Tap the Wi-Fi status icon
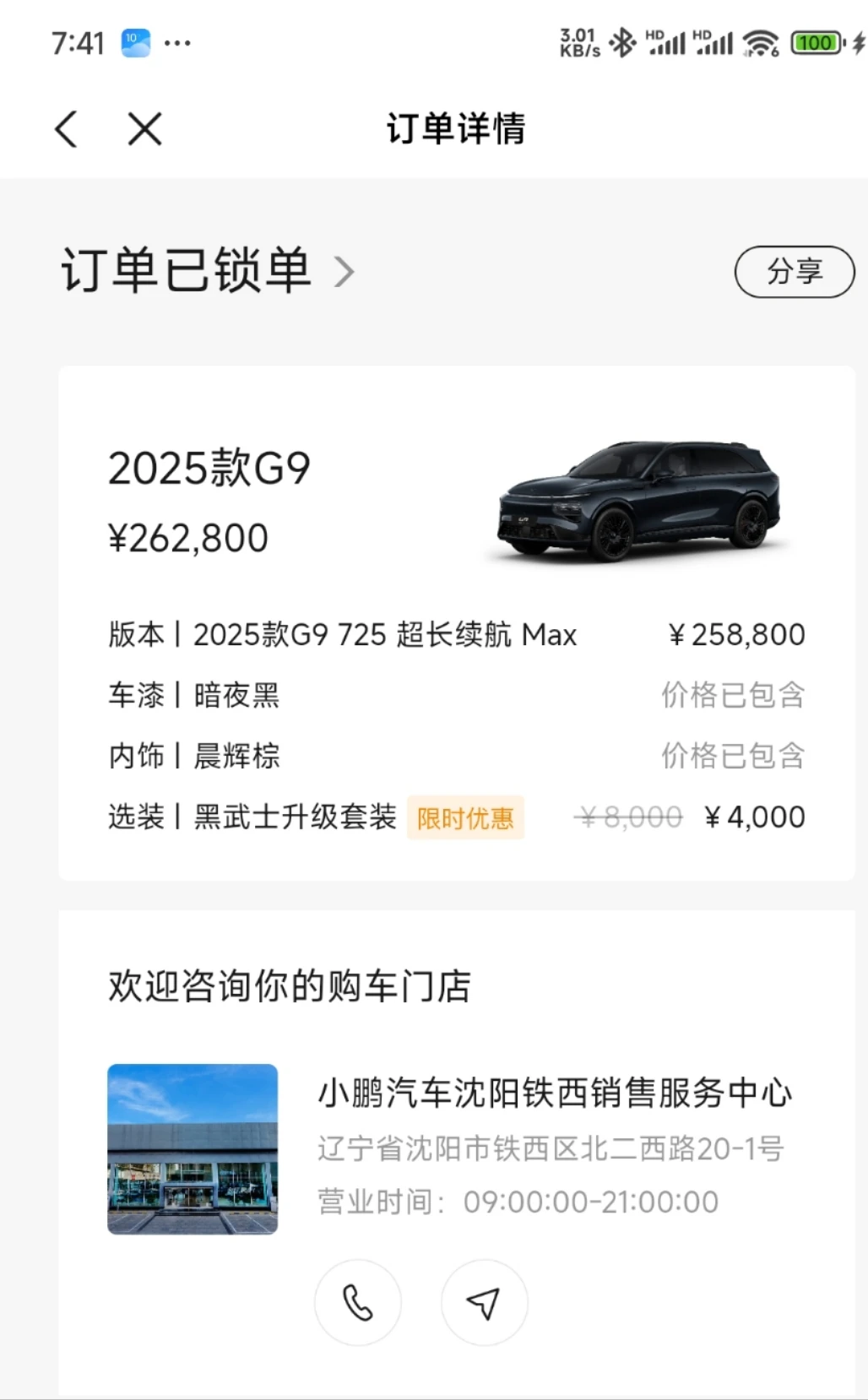Image resolution: width=868 pixels, height=1400 pixels. tap(760, 42)
